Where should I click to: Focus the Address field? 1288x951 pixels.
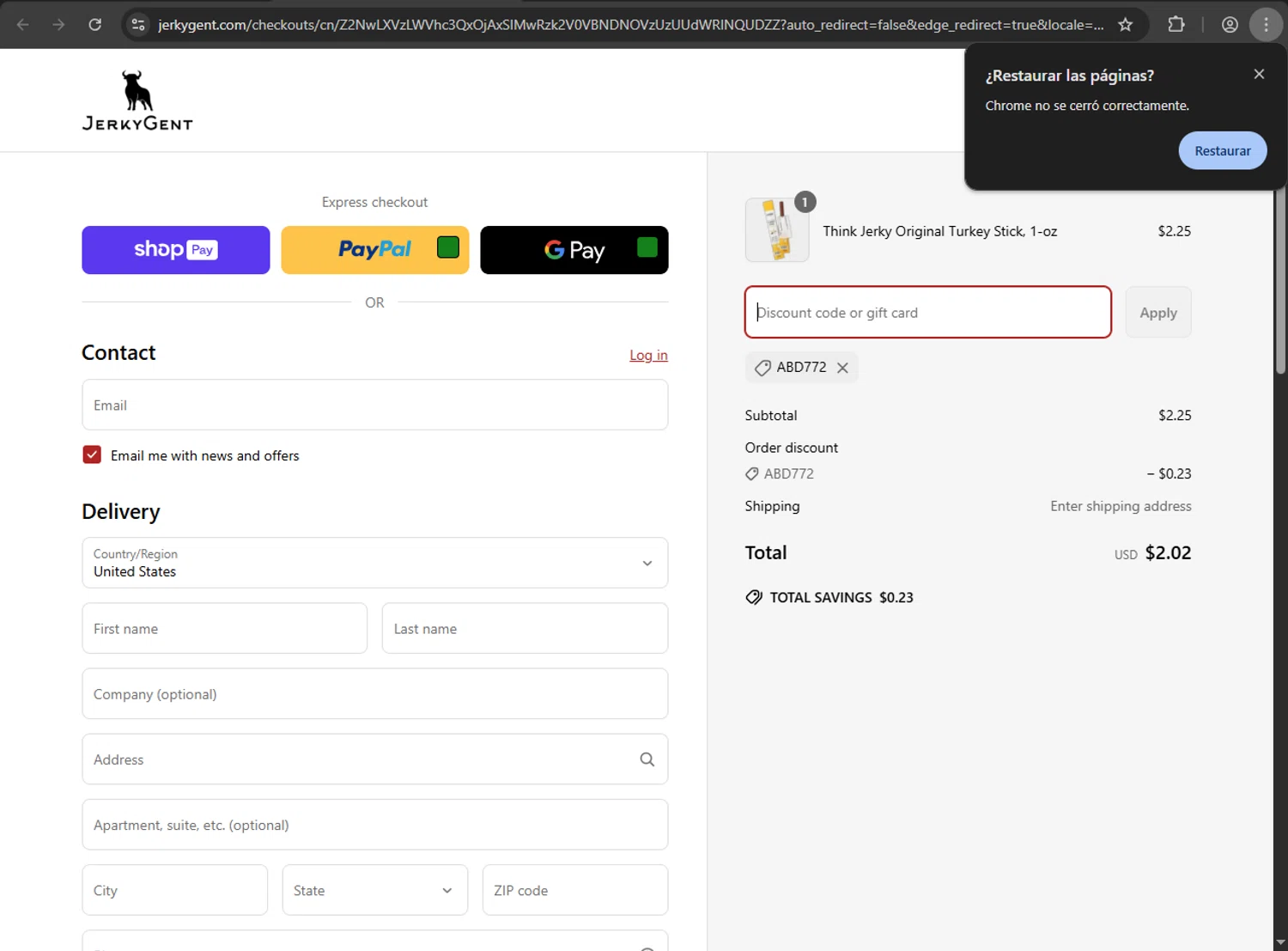click(x=375, y=759)
